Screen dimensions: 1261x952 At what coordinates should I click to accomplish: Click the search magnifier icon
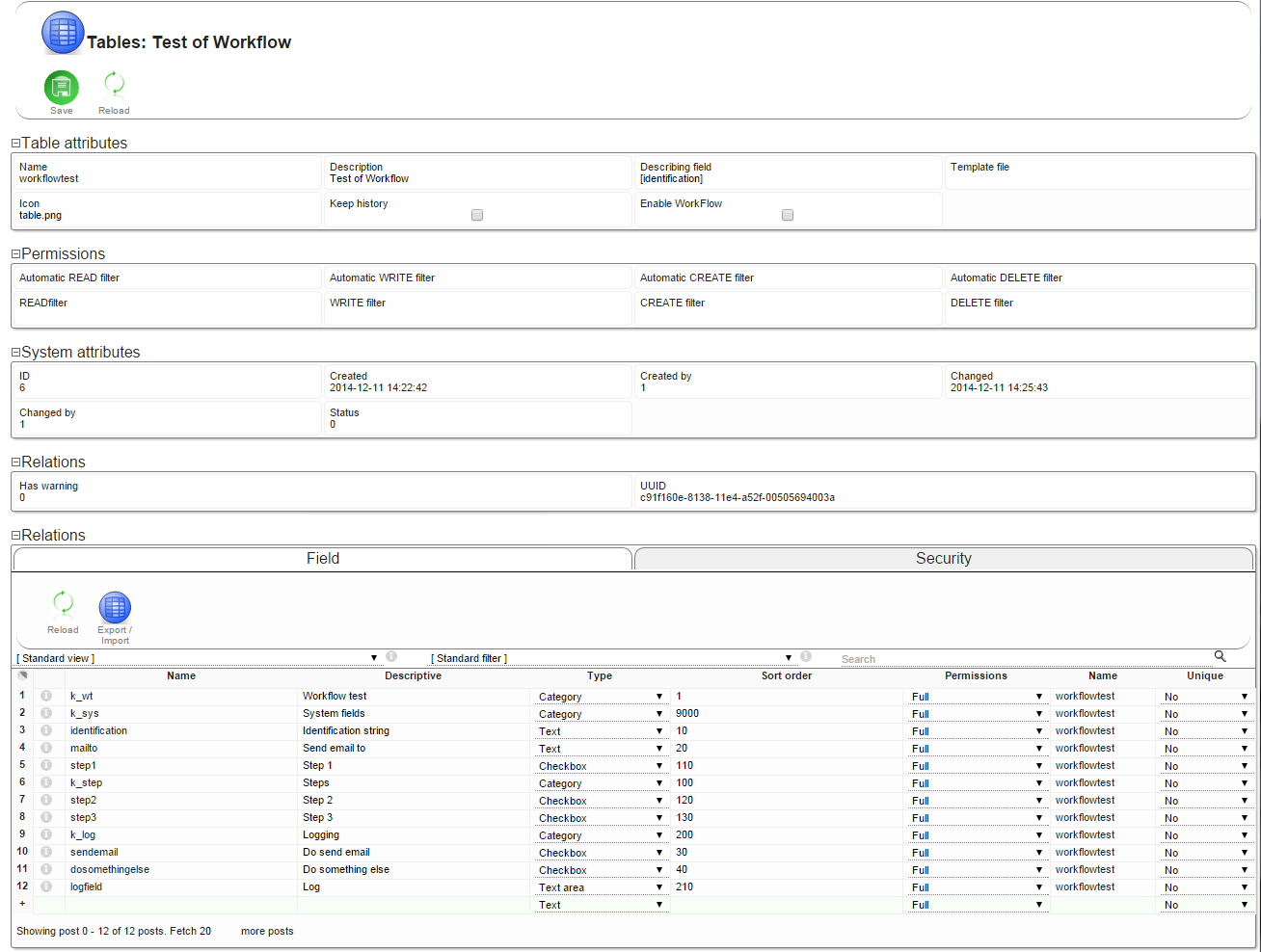point(1220,656)
